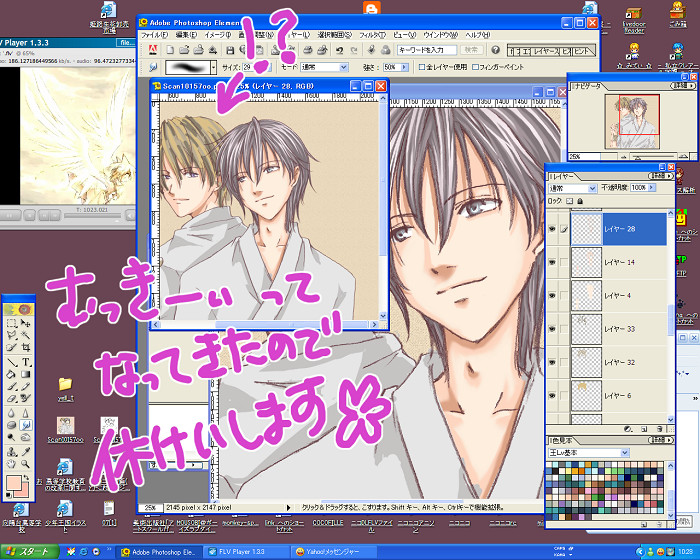The image size is (700, 560).
Task: Toggle the lock transparent pixels box
Action: [x=569, y=201]
